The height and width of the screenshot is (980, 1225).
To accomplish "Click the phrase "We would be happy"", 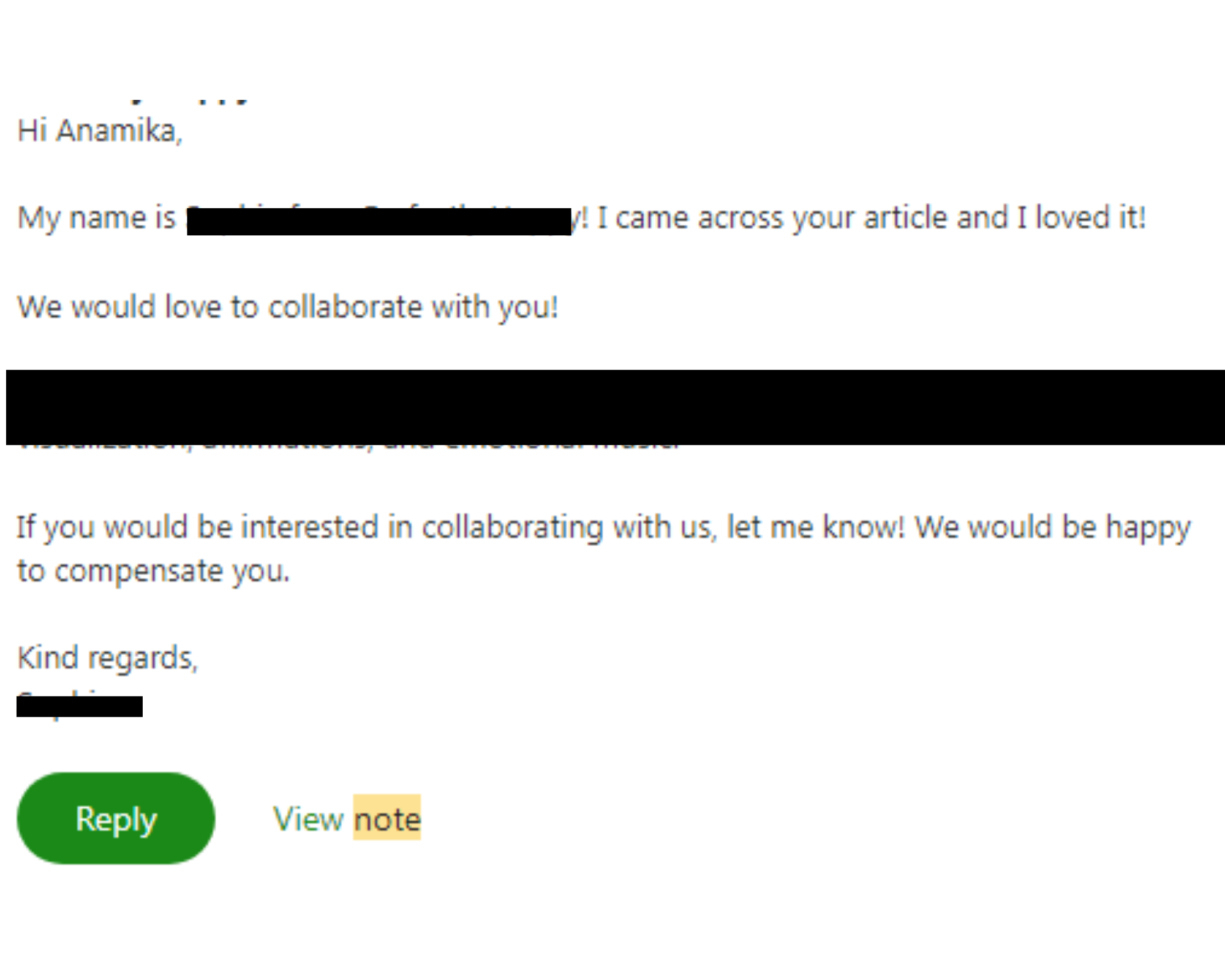I will (x=1052, y=527).
